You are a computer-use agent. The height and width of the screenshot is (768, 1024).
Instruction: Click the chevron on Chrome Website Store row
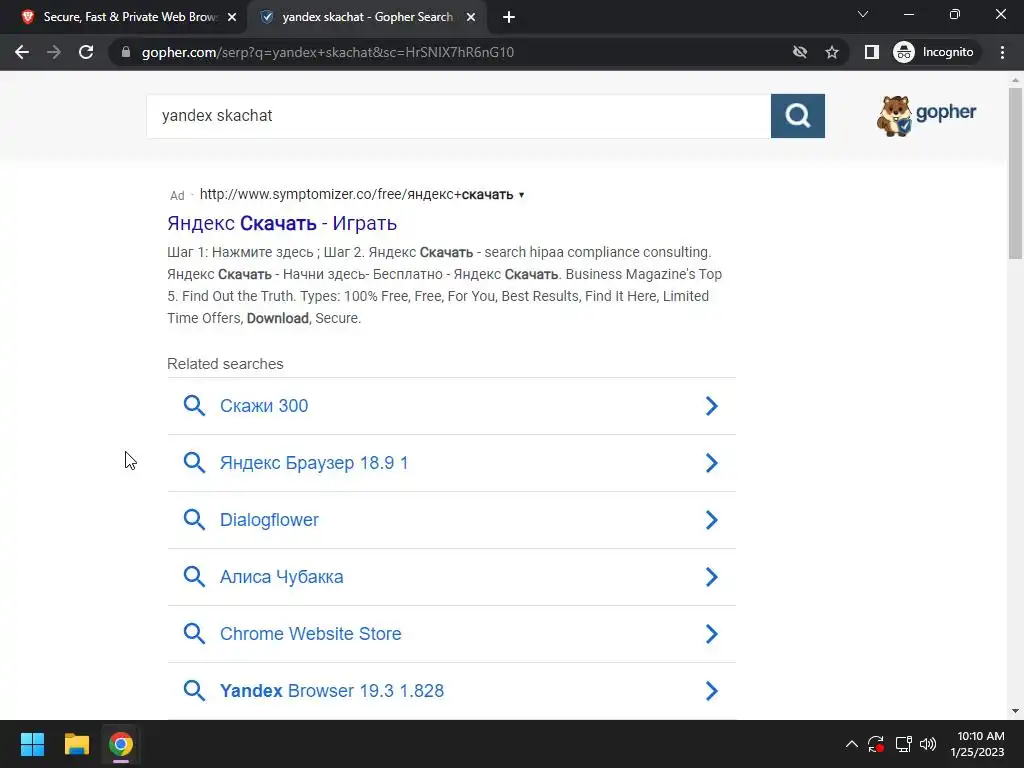coord(712,633)
